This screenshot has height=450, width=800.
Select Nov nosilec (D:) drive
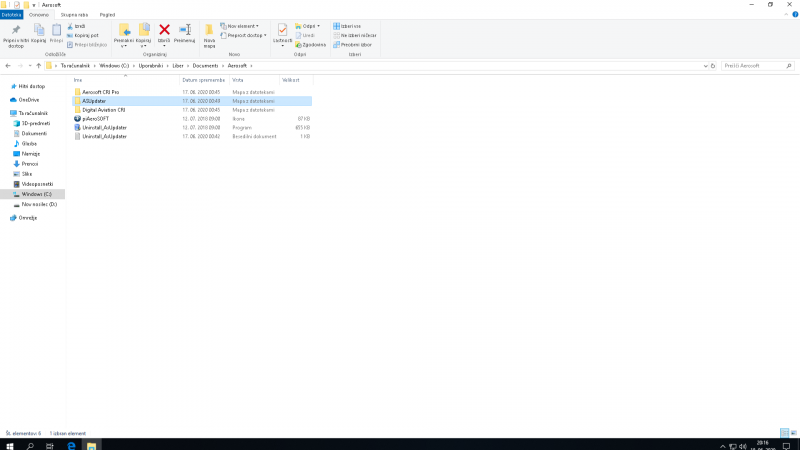tap(39, 205)
